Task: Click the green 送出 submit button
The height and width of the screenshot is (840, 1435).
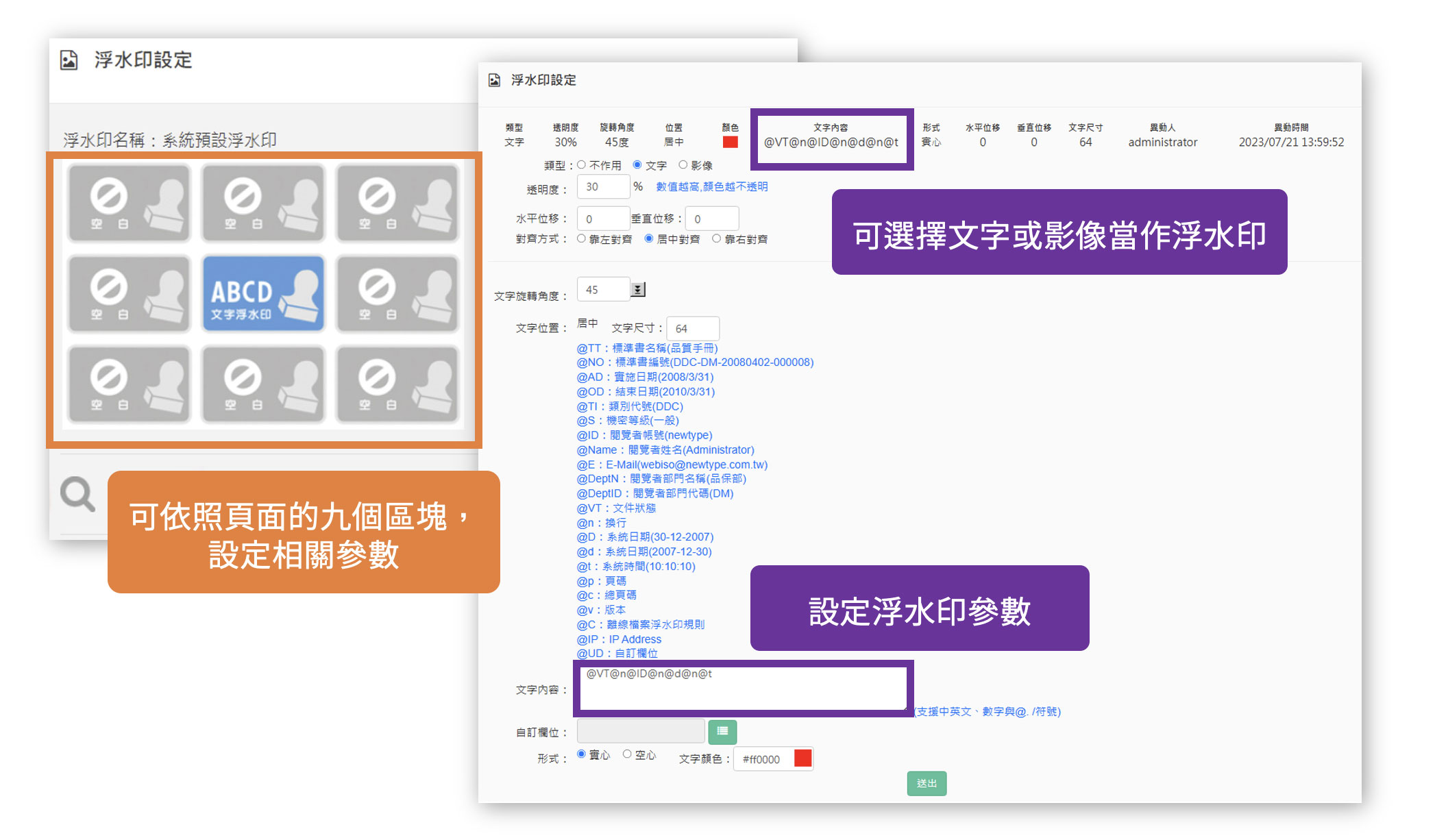Action: point(927,783)
